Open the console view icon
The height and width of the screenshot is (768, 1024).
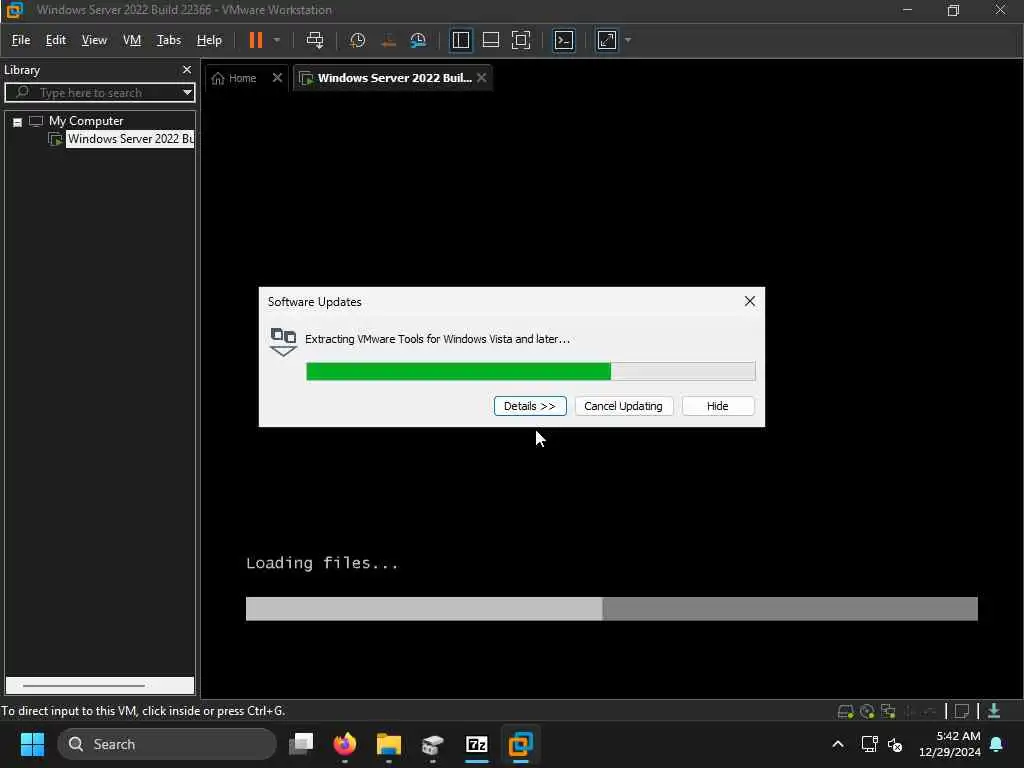tap(564, 40)
